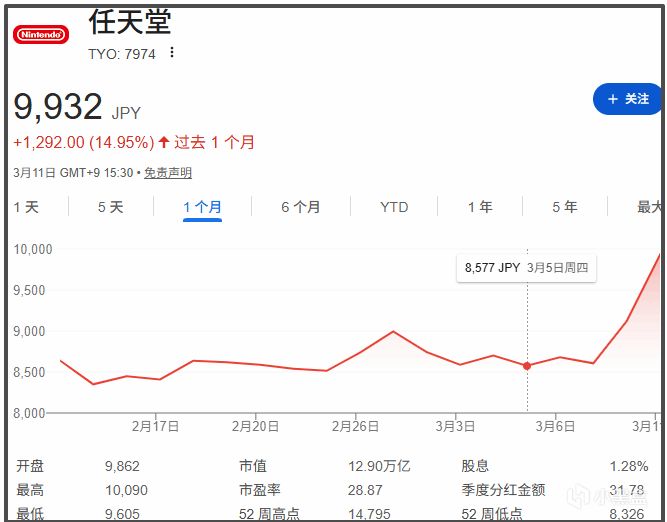Switch to the 5 天 range tab
The height and width of the screenshot is (522, 667).
[110, 207]
